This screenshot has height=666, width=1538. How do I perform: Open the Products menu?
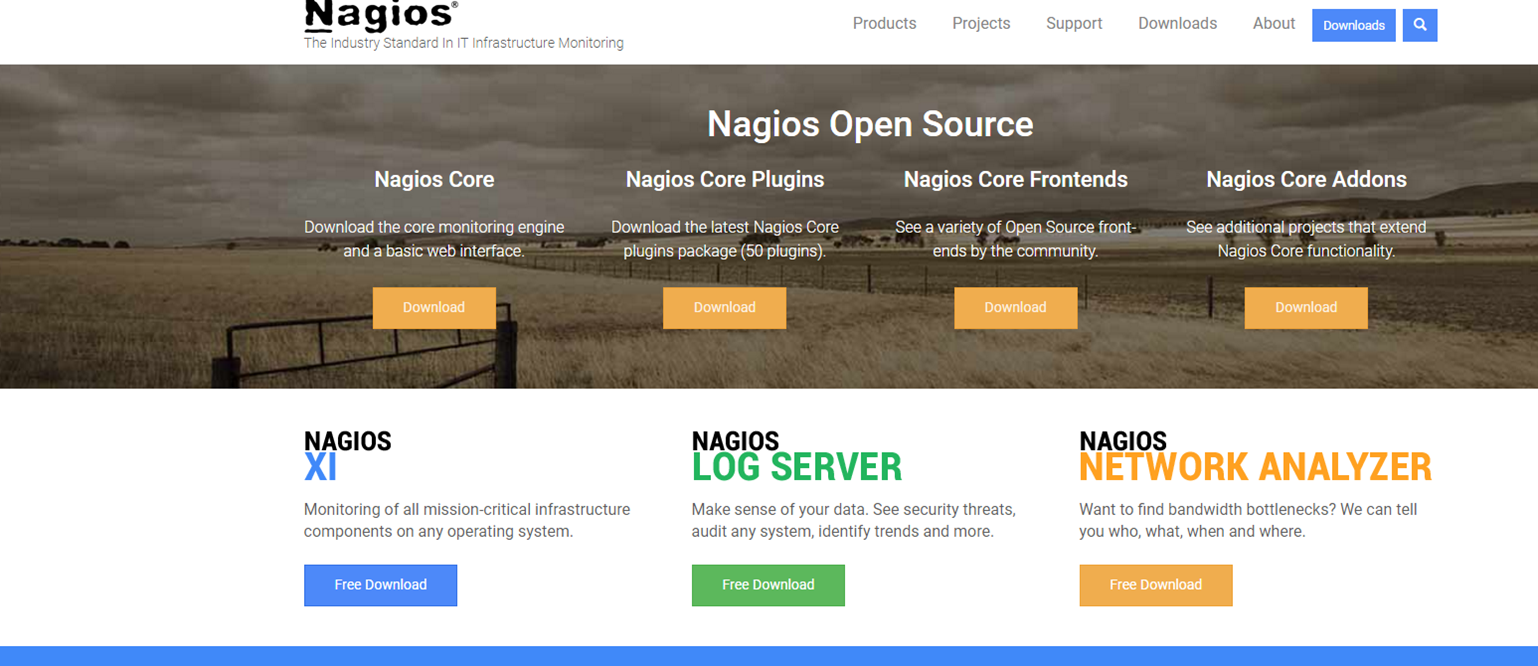click(884, 23)
